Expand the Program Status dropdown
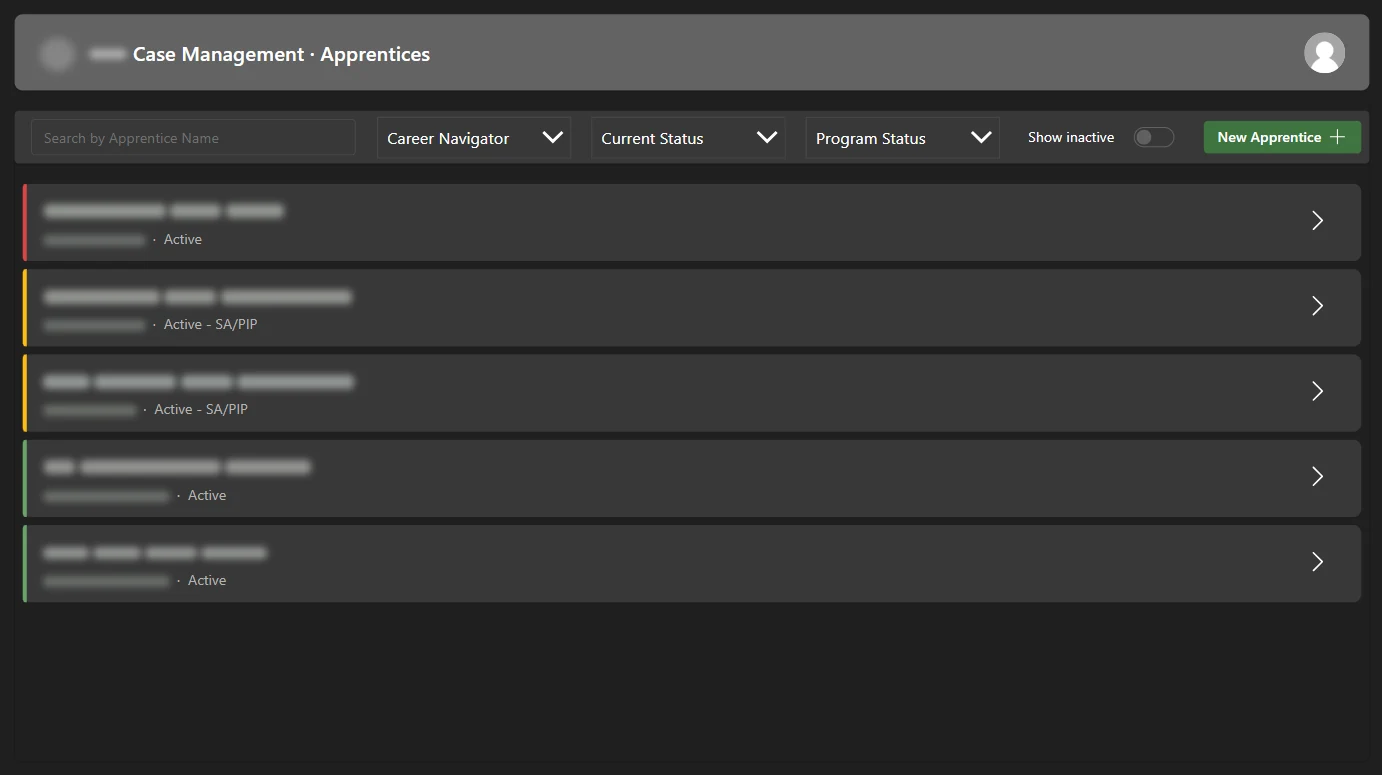 902,138
